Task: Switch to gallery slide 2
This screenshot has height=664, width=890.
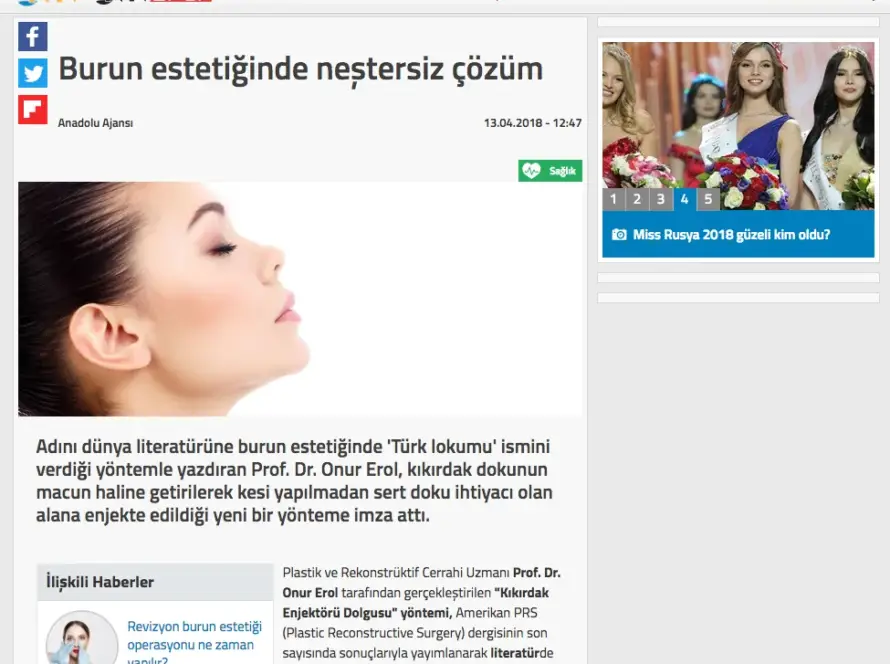Action: point(637,199)
